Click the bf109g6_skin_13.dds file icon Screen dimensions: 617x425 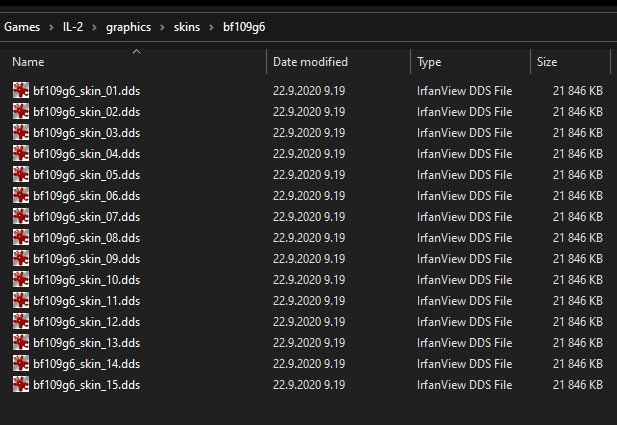click(21, 343)
